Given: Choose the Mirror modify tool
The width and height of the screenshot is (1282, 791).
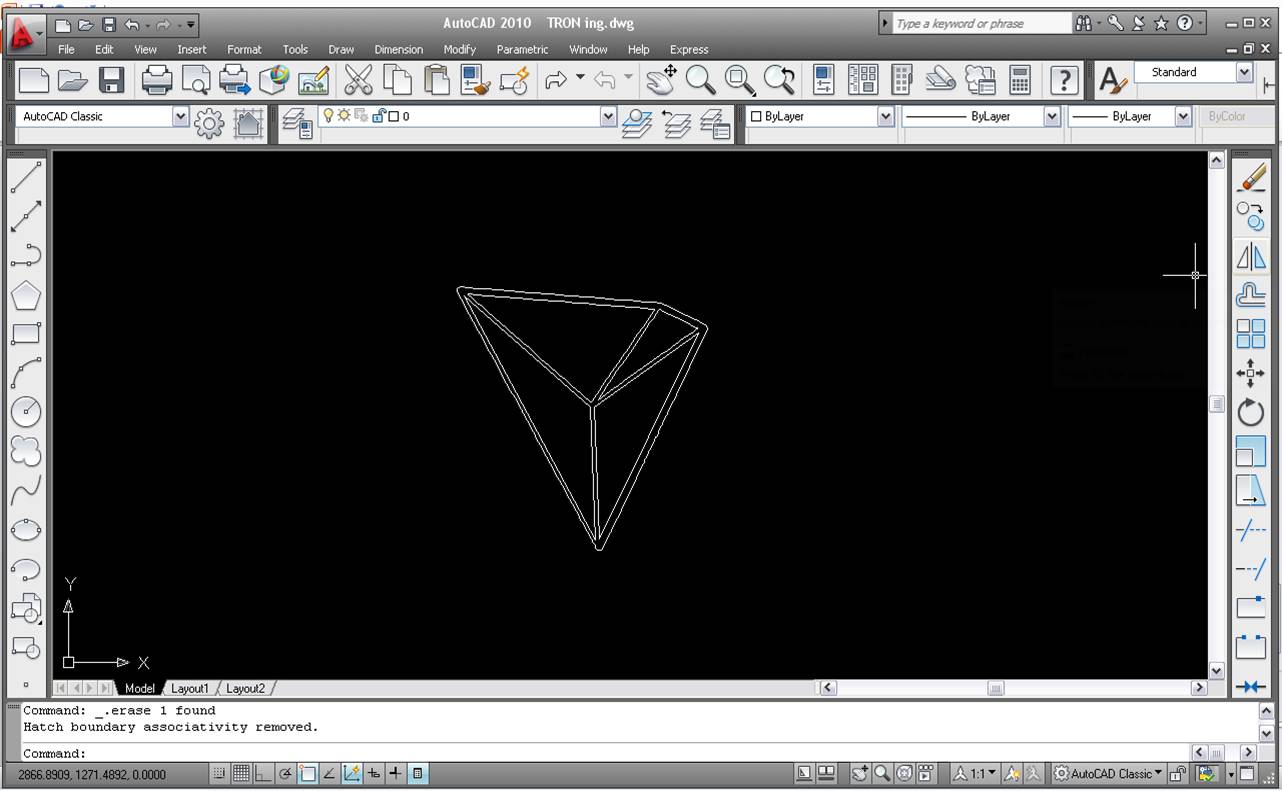Looking at the screenshot, I should pyautogui.click(x=1251, y=256).
